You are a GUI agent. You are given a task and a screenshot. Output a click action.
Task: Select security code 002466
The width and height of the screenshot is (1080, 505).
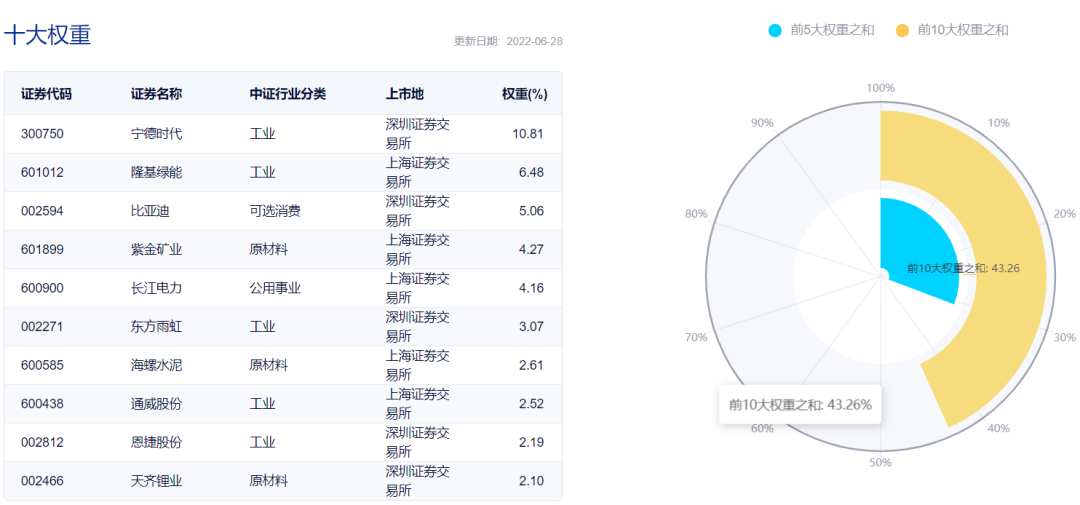click(42, 481)
